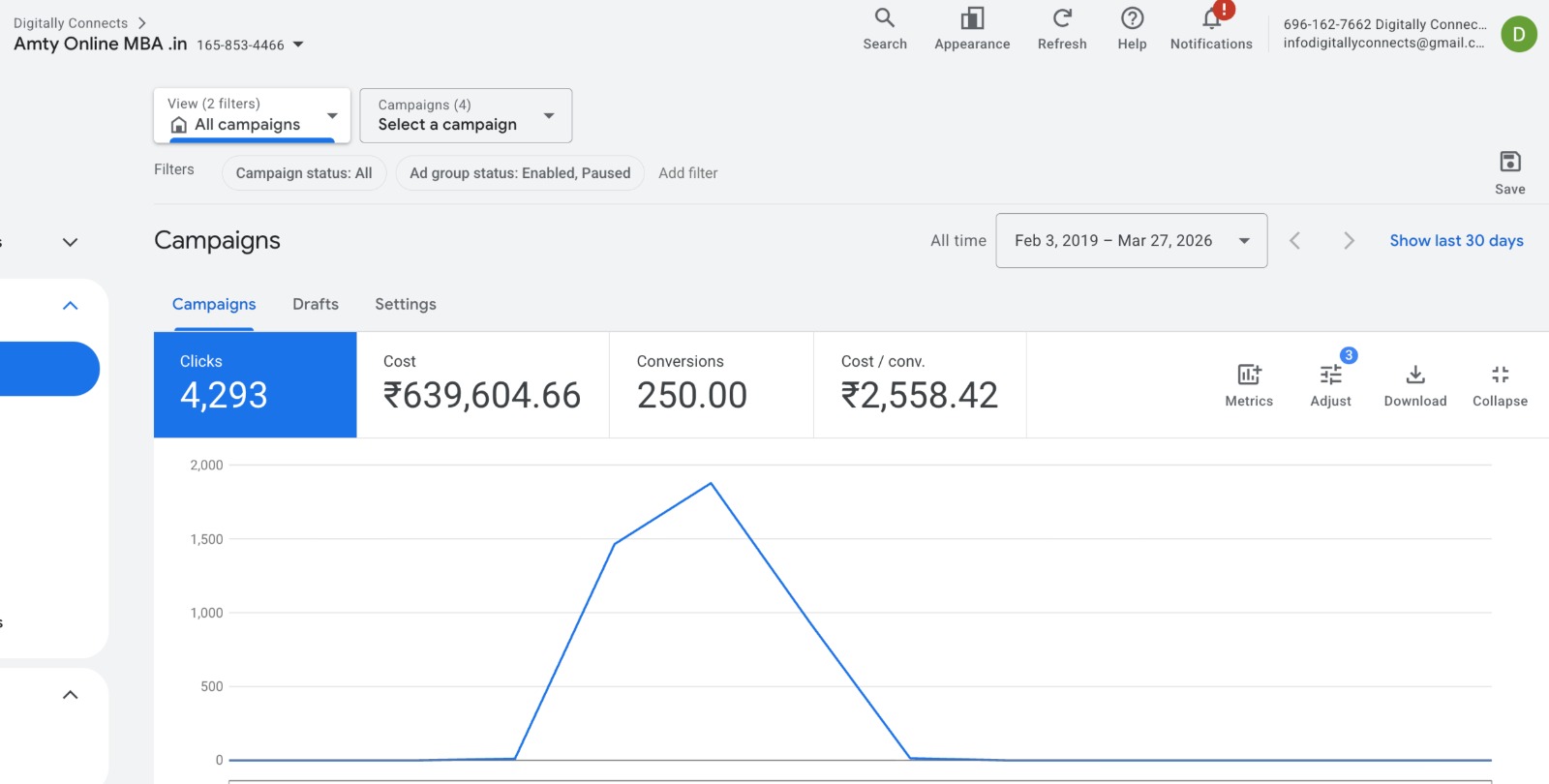Open the Help menu icon

(x=1132, y=19)
